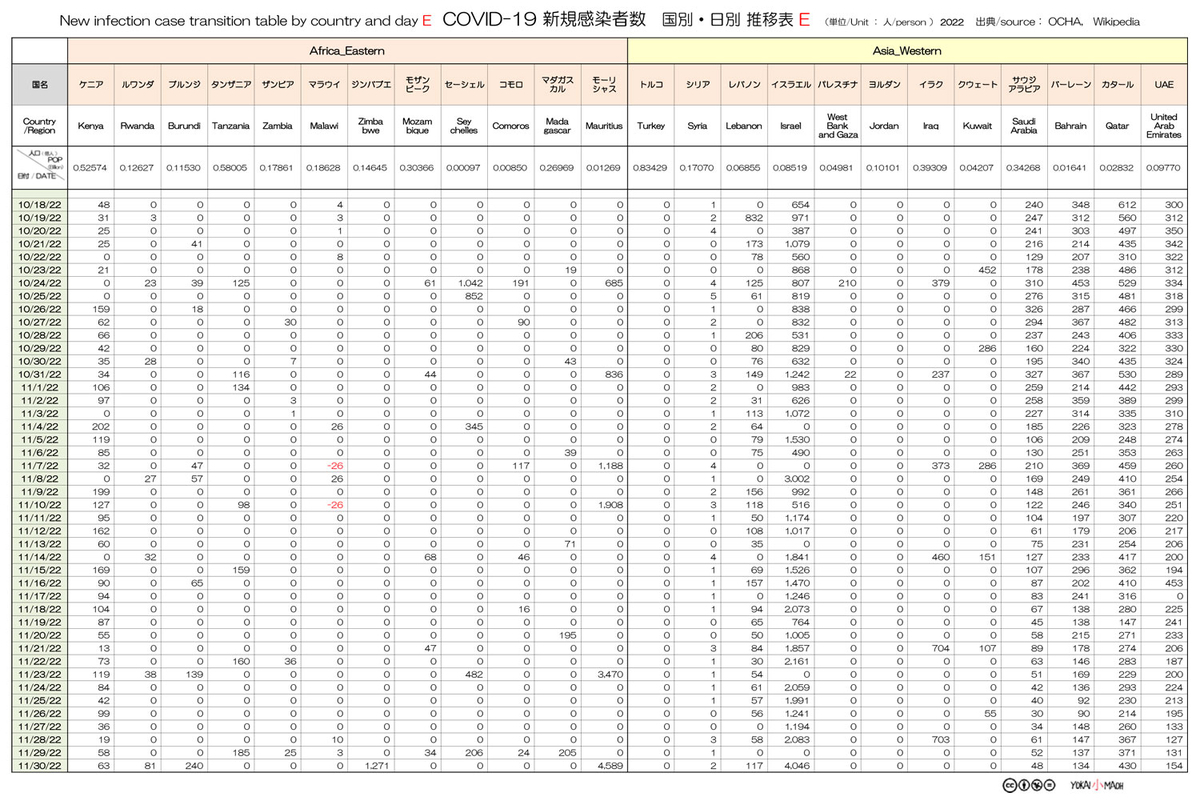Click the Bahrain column header
Image resolution: width=1200 pixels, height=801 pixels.
[1070, 127]
